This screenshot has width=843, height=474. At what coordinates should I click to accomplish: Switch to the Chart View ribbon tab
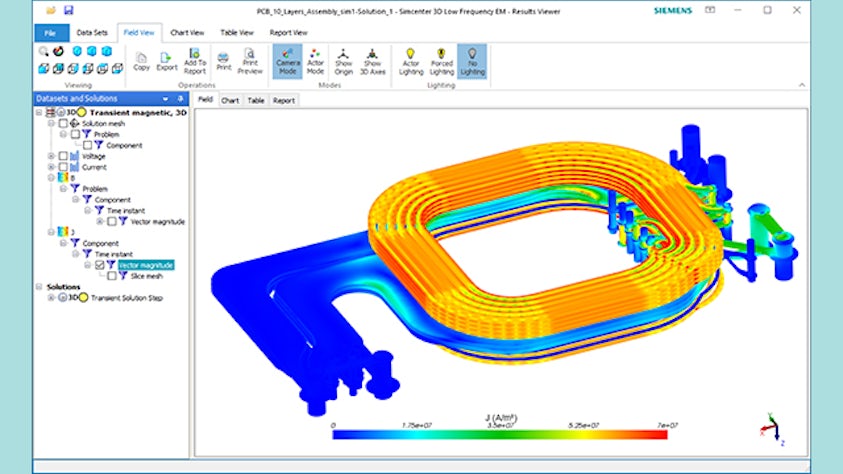click(x=187, y=33)
